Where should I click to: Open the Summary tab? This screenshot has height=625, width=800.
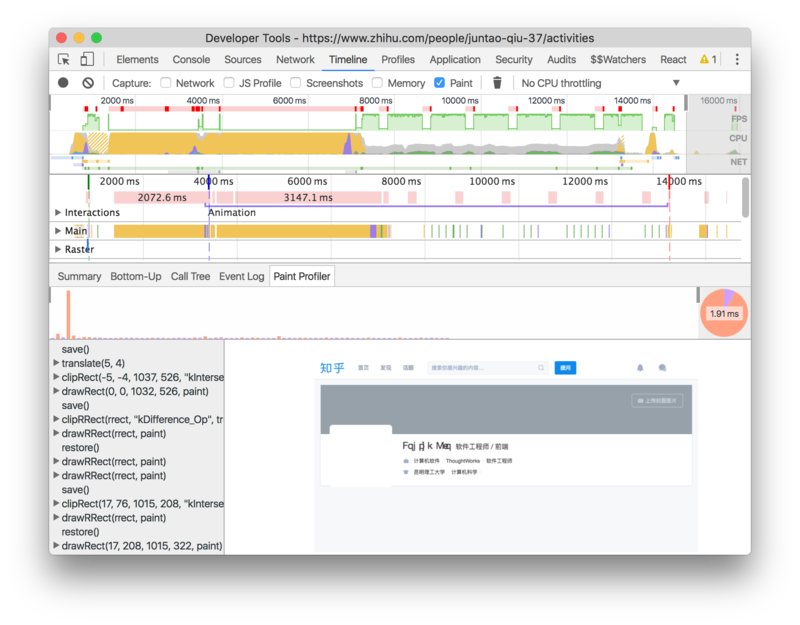point(79,276)
